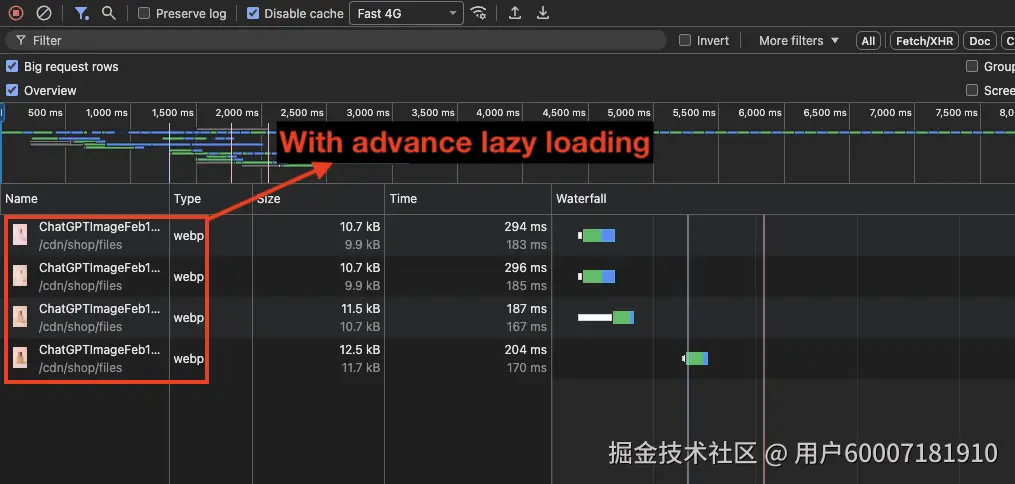Click webp type in 204 ms row

(188, 358)
